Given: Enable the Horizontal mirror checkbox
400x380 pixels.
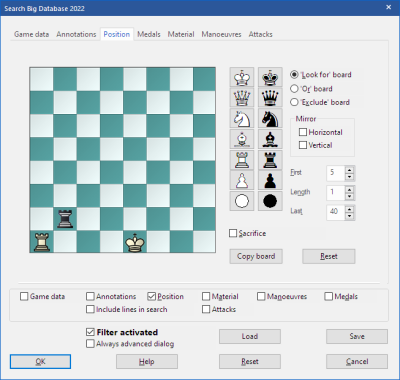Looking at the screenshot, I should pyautogui.click(x=303, y=132).
